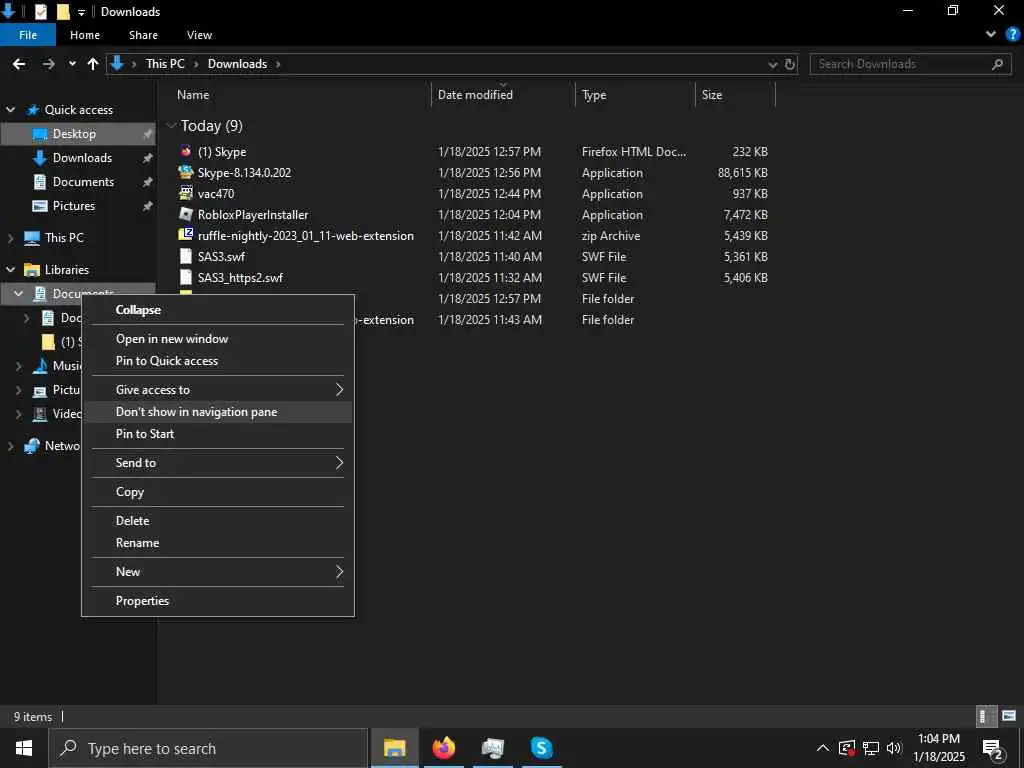This screenshot has height=768, width=1024.
Task: Switch to large icons view button
Action: pos(1009,716)
